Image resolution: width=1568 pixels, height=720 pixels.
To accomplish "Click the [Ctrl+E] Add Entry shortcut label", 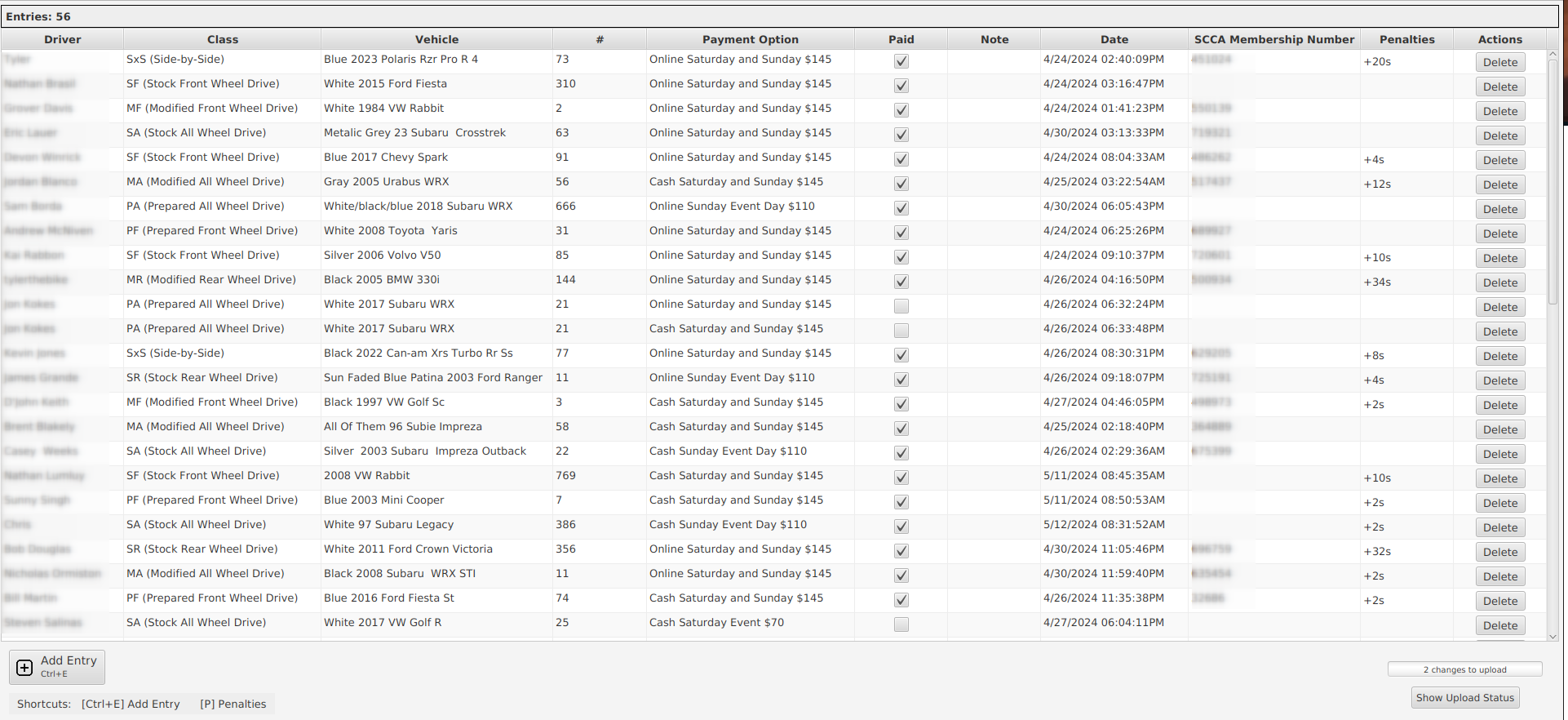I will coord(131,704).
